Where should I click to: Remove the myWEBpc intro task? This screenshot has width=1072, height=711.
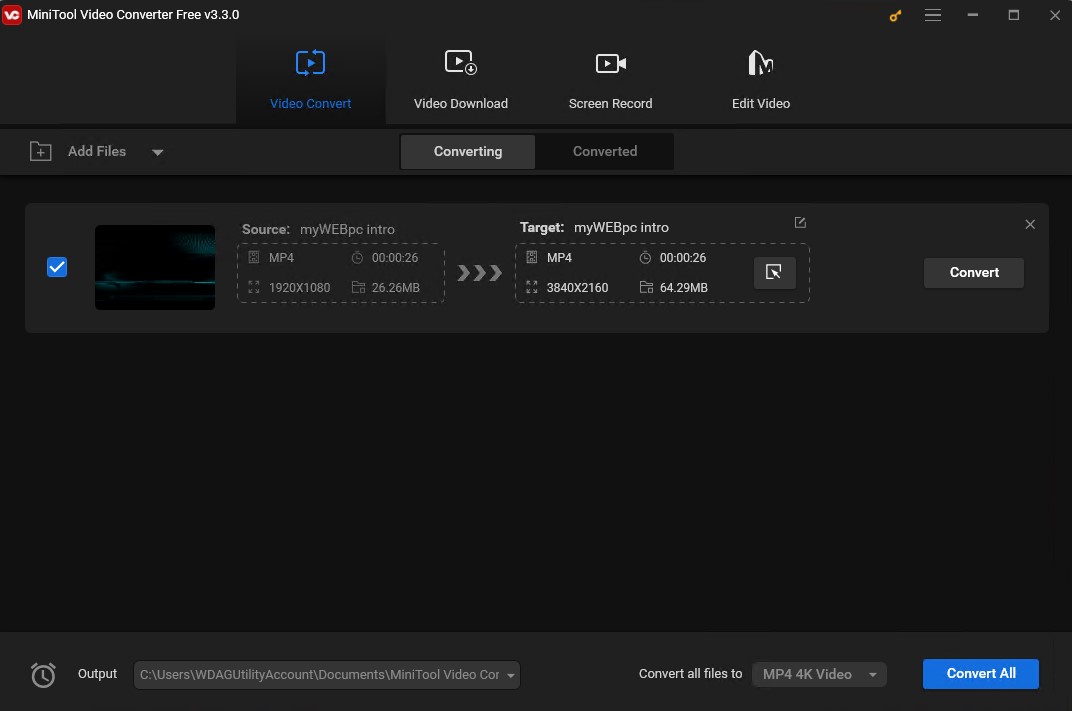click(x=1030, y=224)
